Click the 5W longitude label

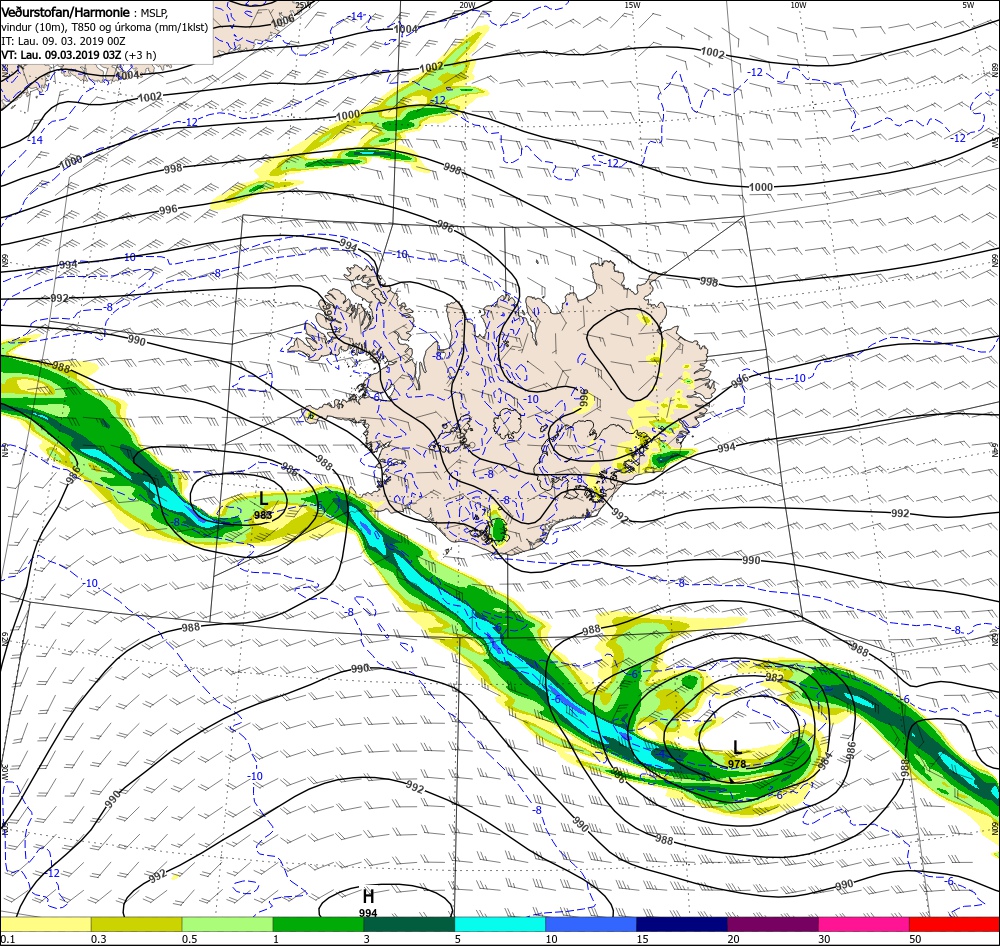tap(968, 5)
